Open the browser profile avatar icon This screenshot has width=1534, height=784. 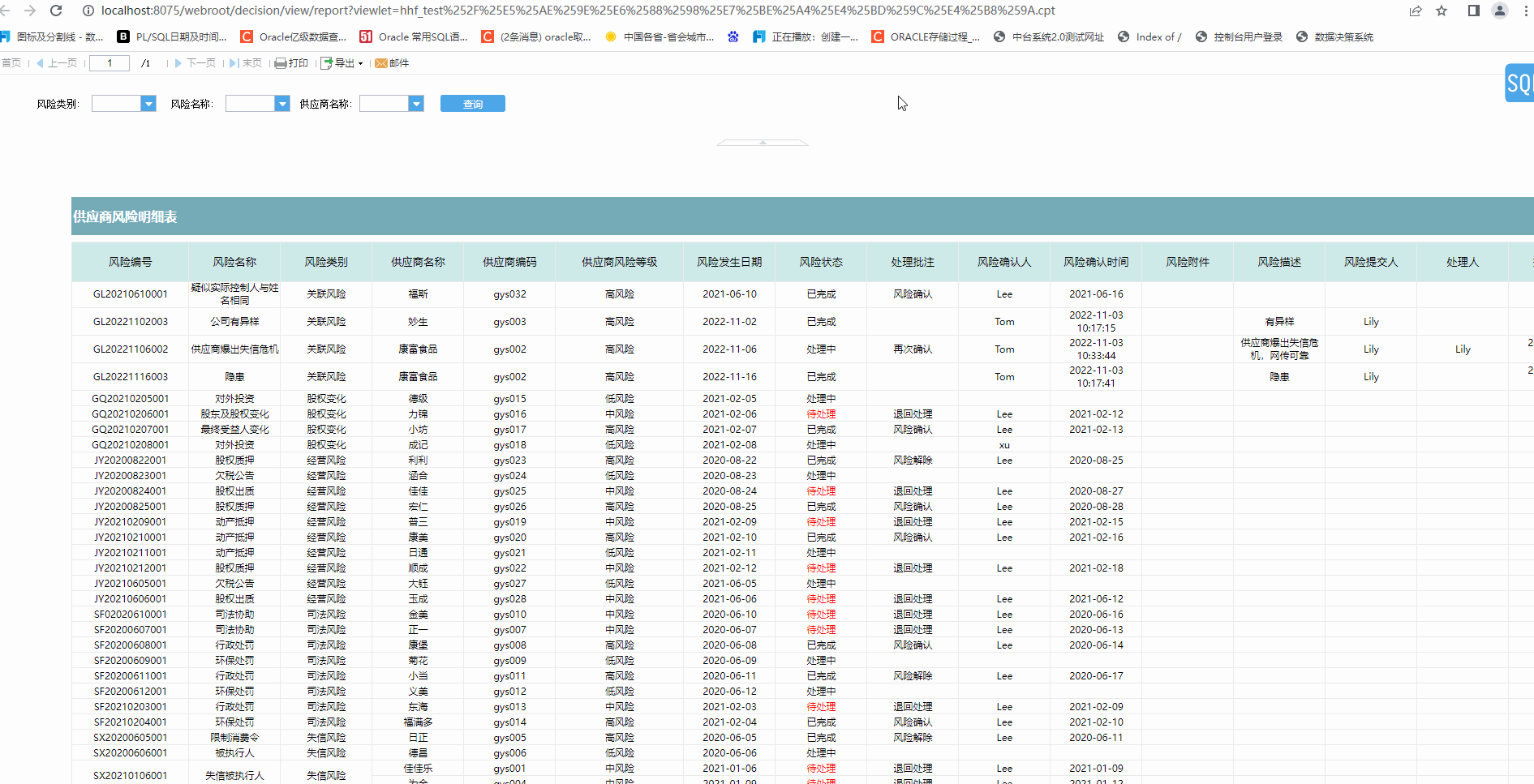(x=1500, y=11)
